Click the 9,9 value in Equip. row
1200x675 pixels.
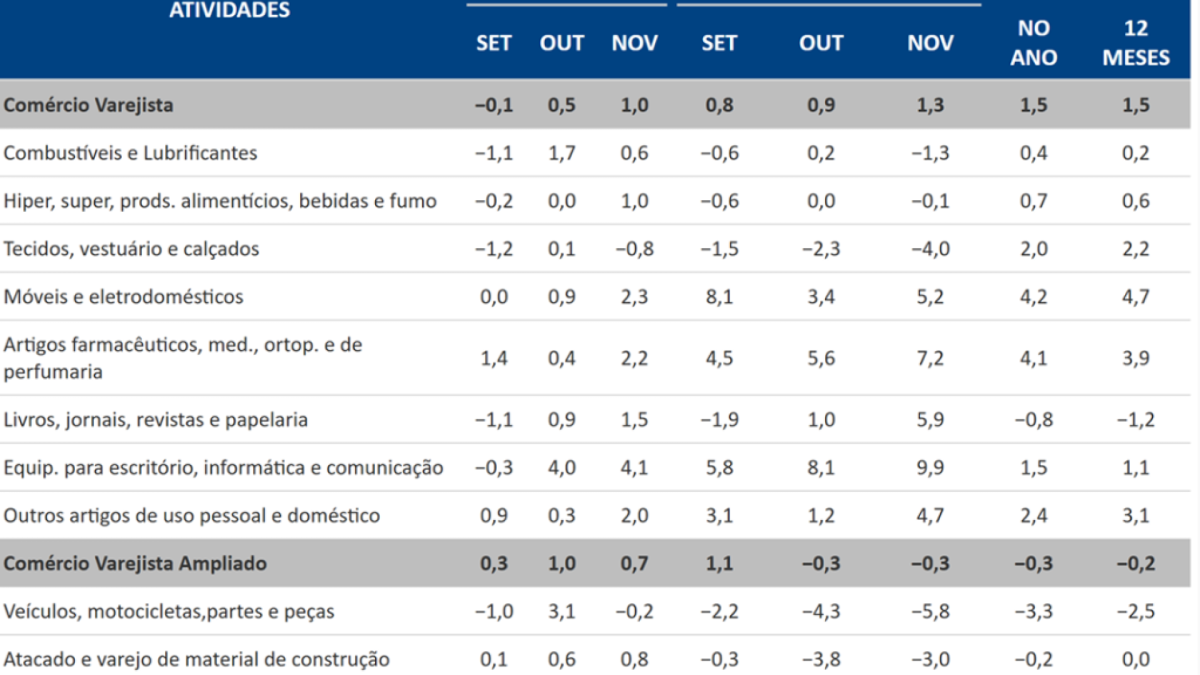(x=930, y=468)
